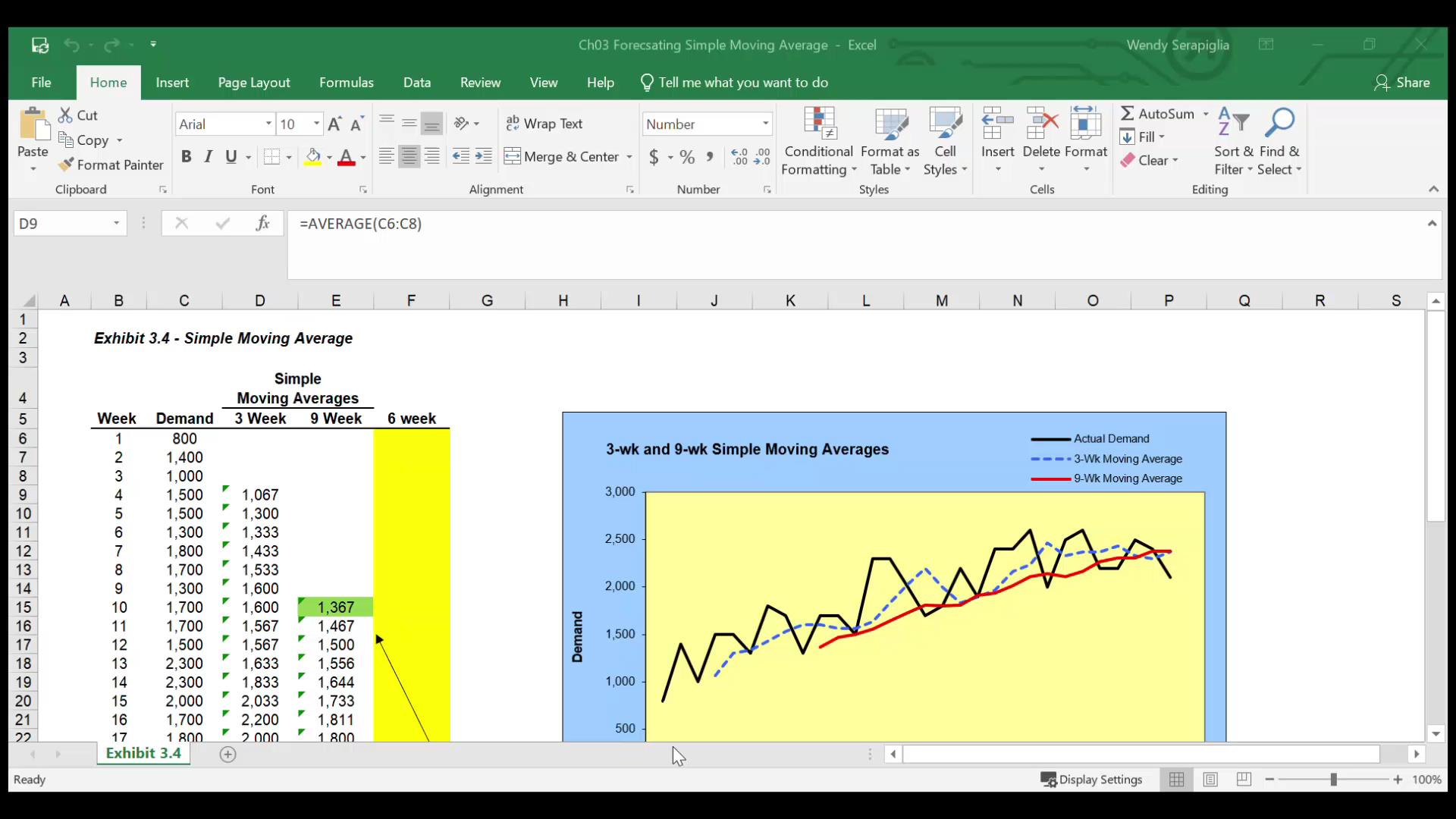Open Conditional Formatting icon
The height and width of the screenshot is (819, 1456).
(x=819, y=123)
